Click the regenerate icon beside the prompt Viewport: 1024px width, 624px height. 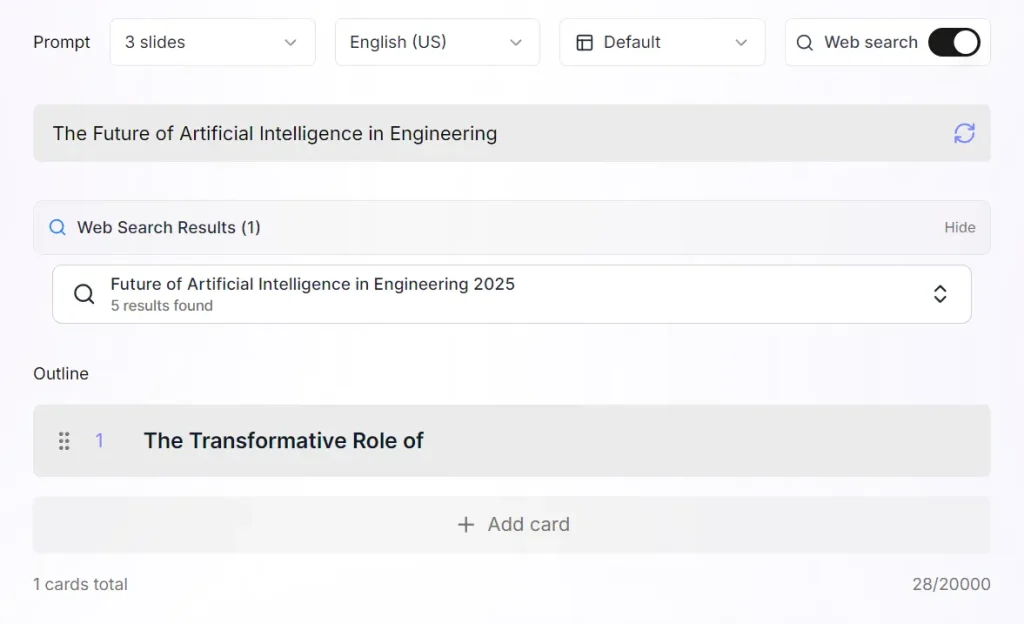(x=963, y=132)
